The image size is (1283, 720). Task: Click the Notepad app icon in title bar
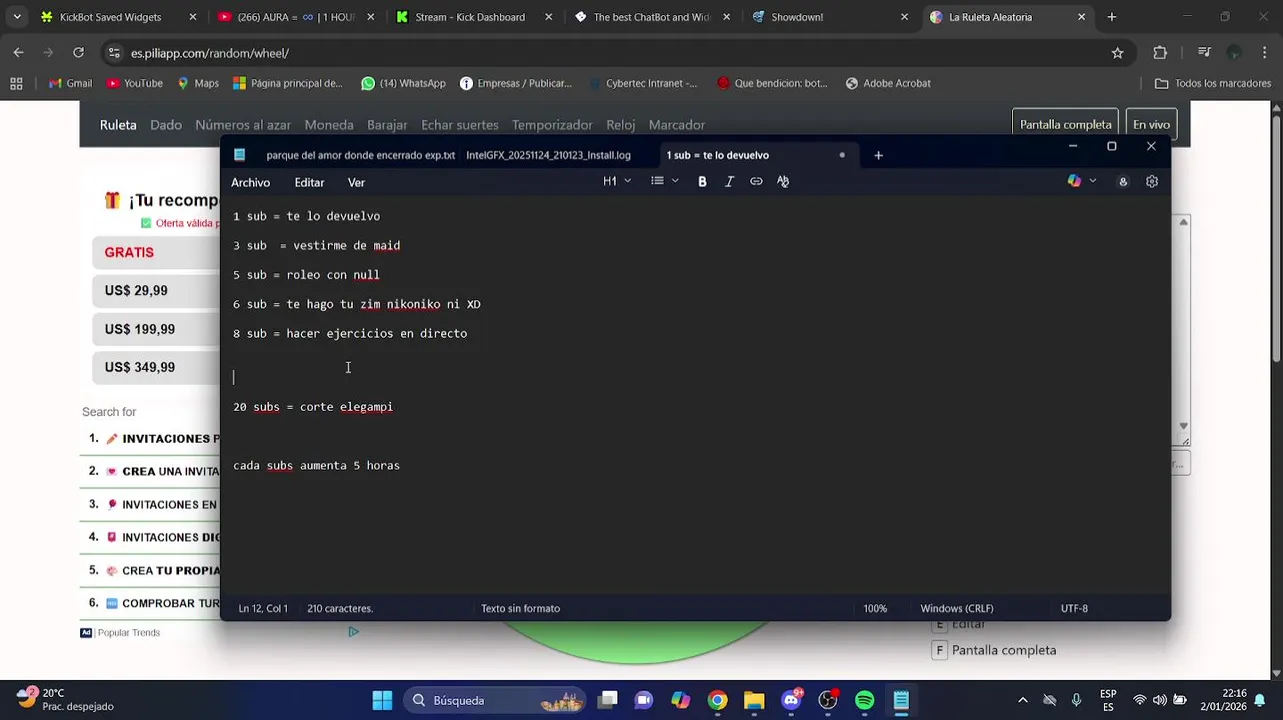(240, 155)
